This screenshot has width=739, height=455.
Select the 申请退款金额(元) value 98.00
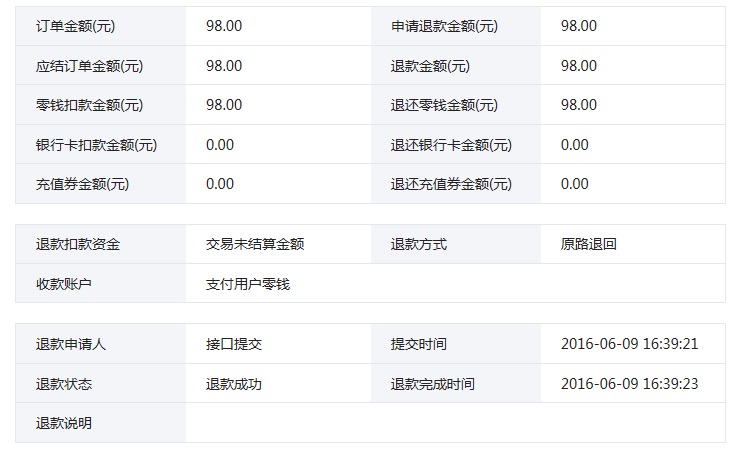(579, 26)
